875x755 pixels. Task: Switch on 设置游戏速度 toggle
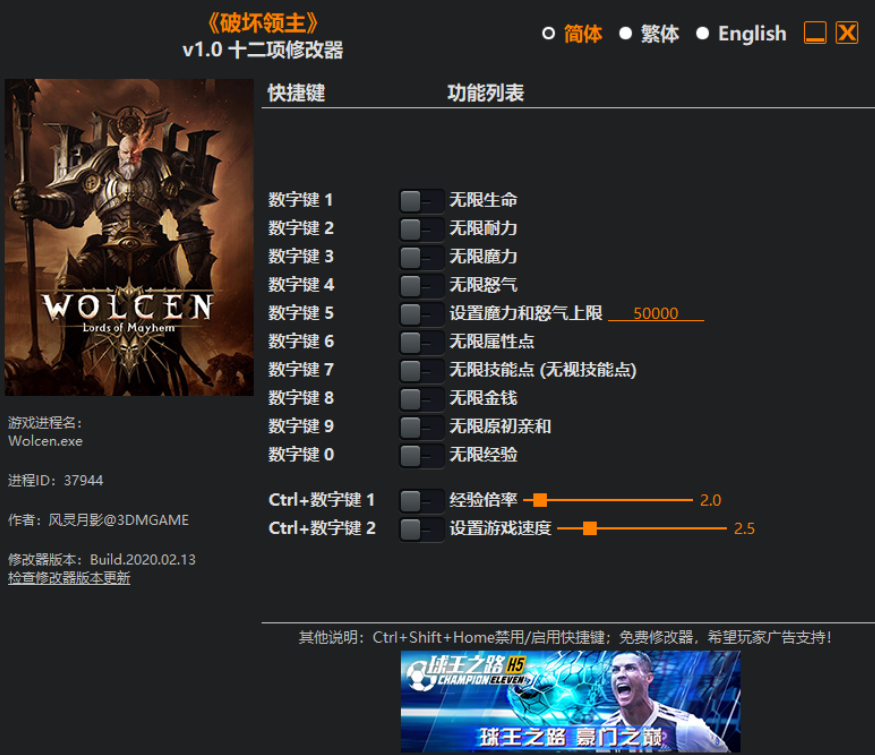pos(421,529)
